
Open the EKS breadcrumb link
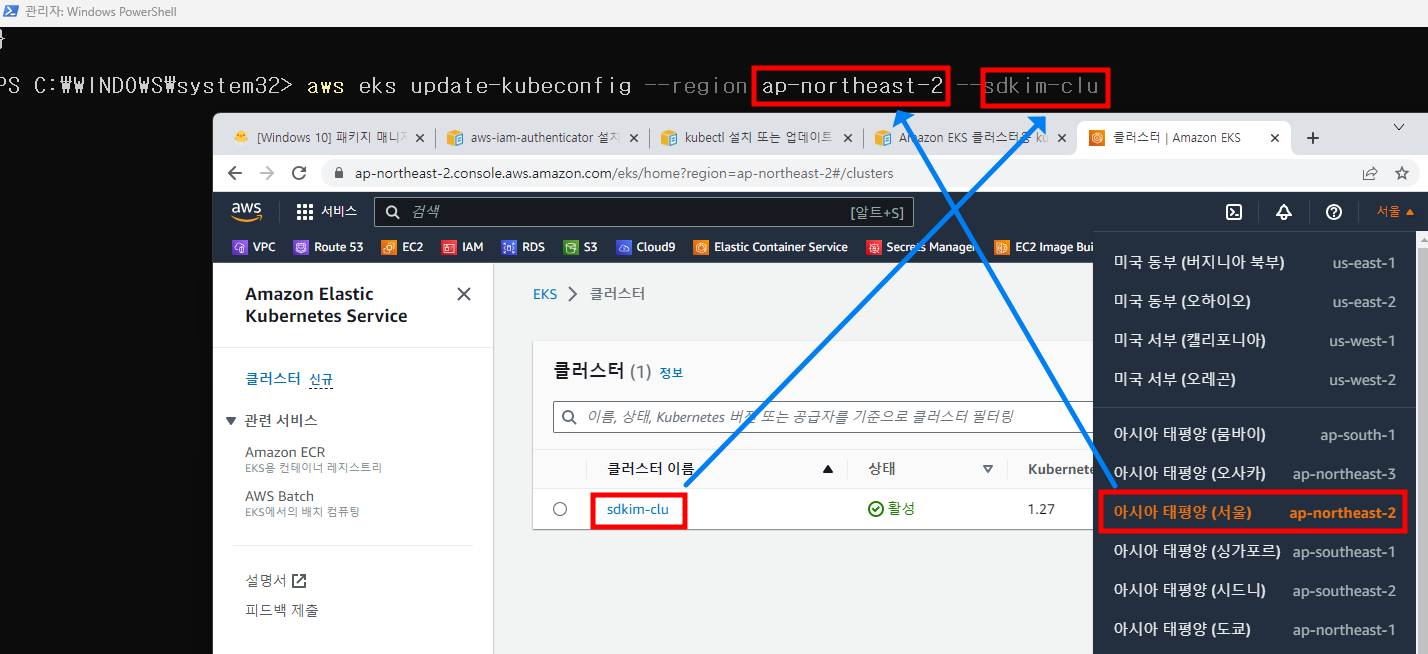545,294
